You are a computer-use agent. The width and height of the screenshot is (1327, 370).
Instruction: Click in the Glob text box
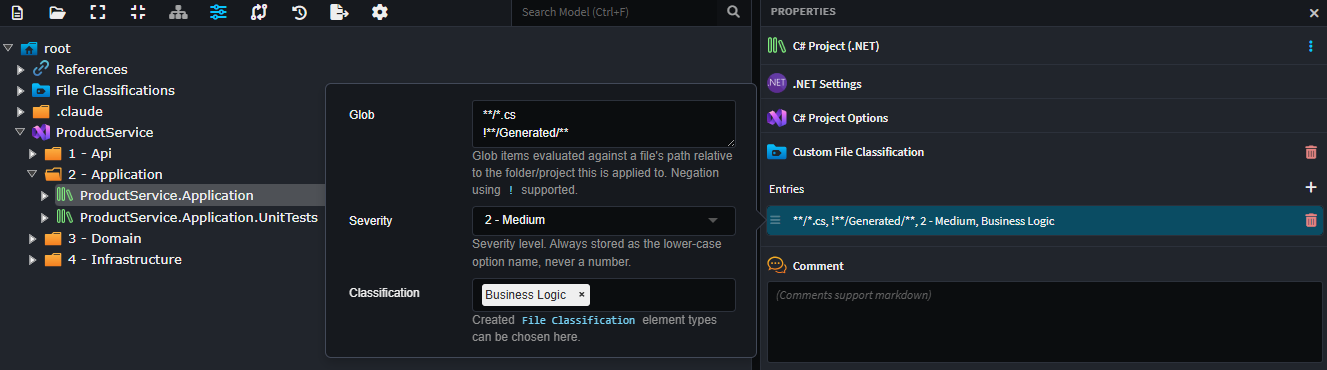tap(603, 124)
